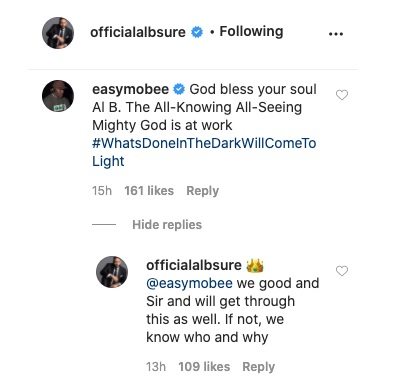Open the officialalbsure avatar beside the reply
The width and height of the screenshot is (420, 385).
point(112,272)
